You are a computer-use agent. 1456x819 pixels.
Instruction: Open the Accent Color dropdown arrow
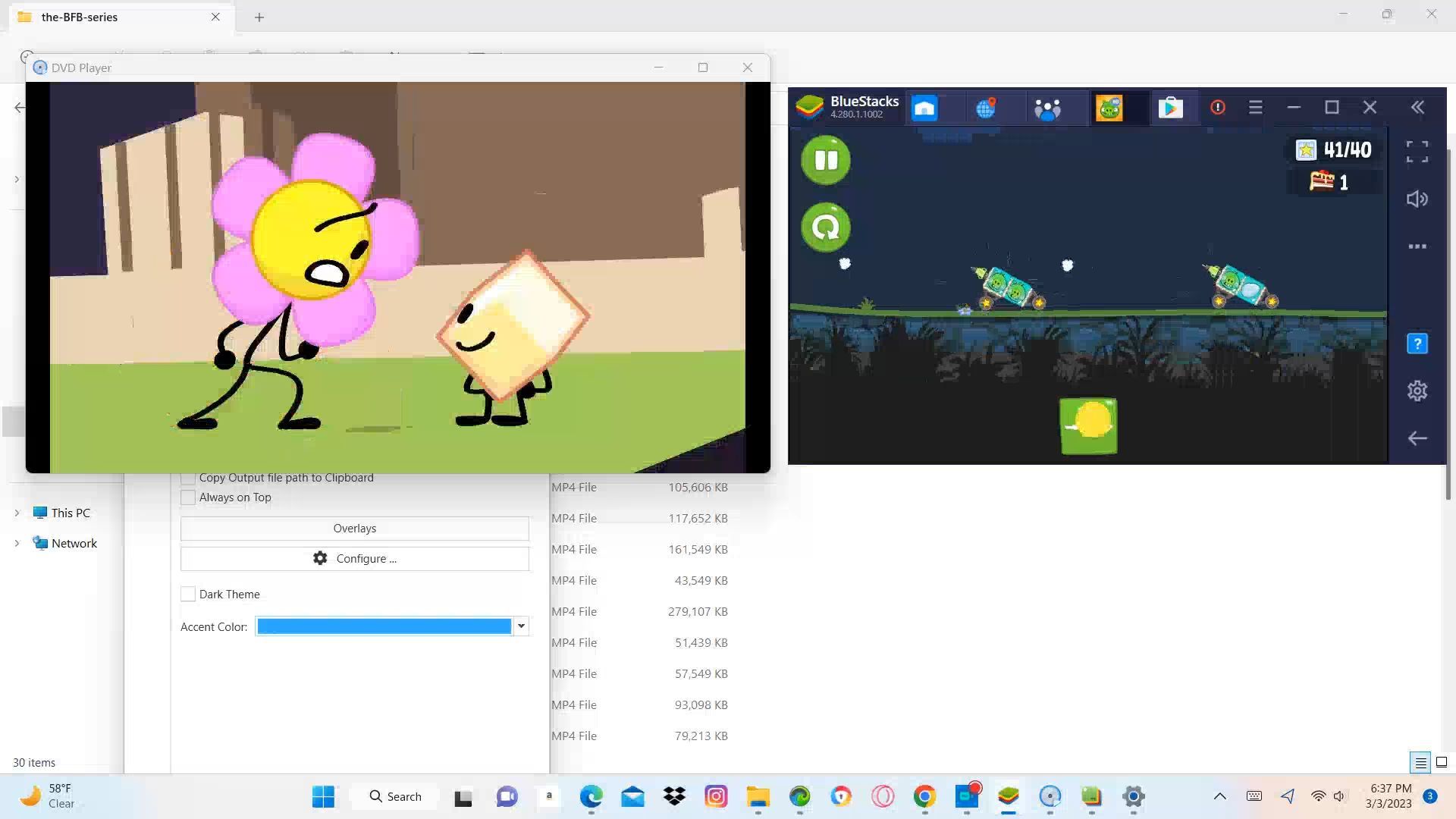(x=521, y=626)
